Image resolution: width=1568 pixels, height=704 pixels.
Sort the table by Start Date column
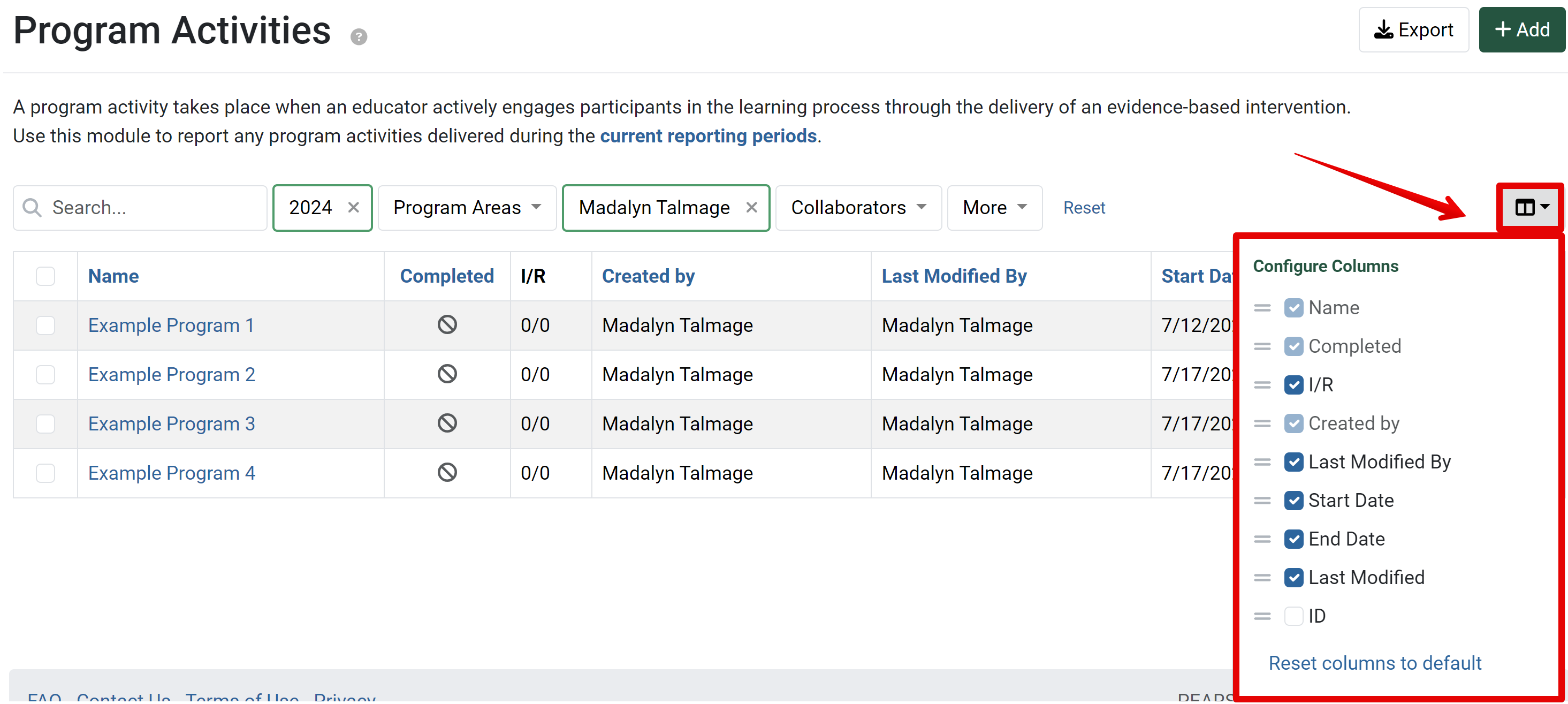point(1197,276)
